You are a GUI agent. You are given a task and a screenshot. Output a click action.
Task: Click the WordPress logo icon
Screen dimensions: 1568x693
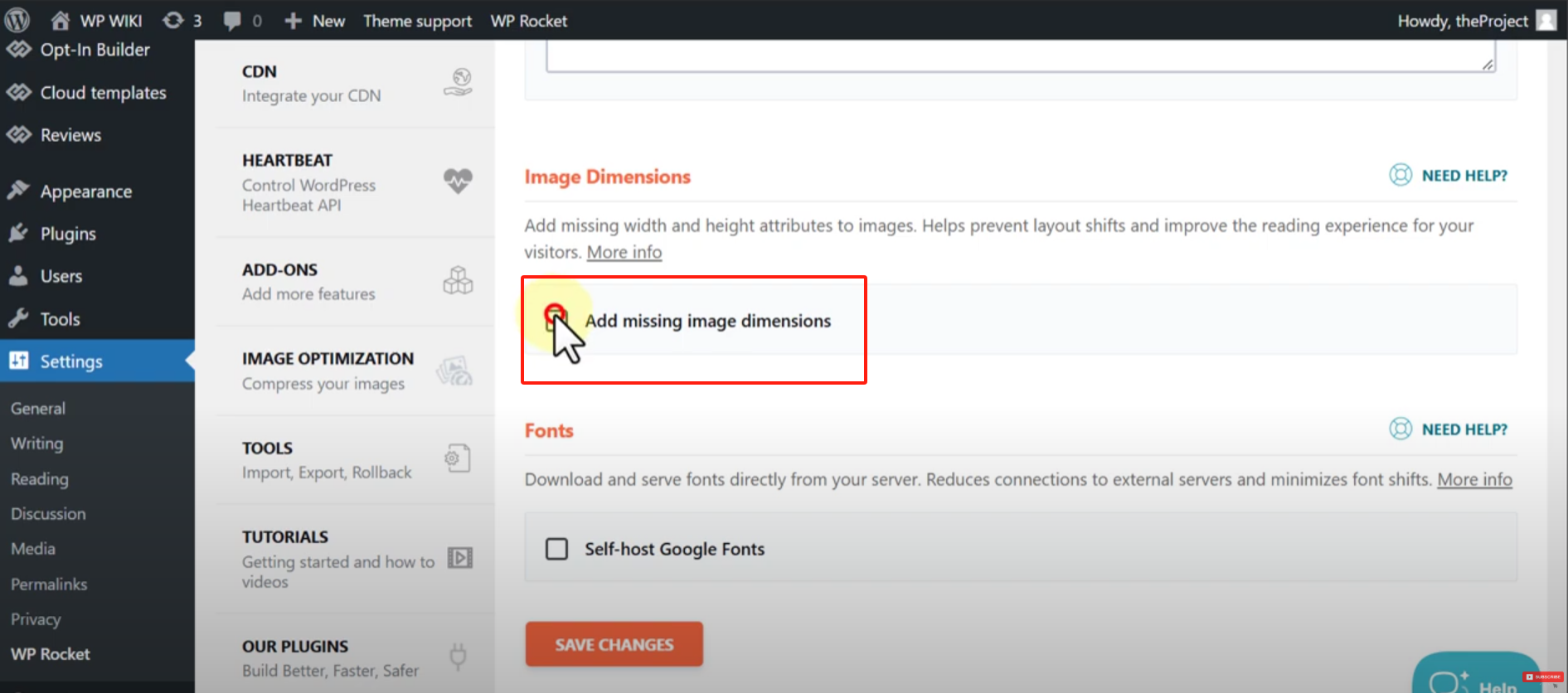17,20
